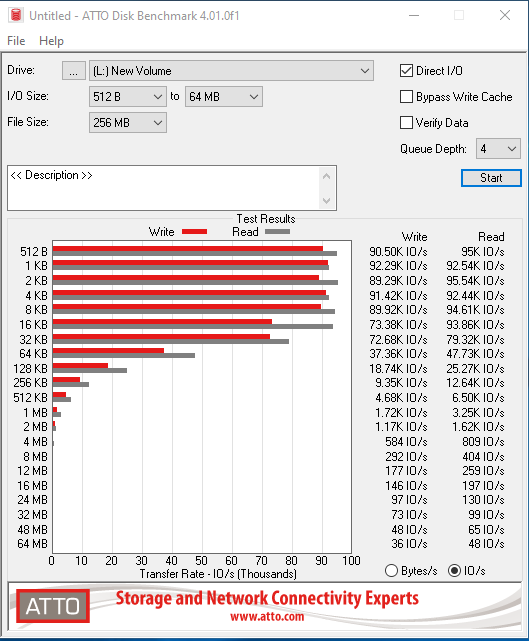Click the red Write legend swatch
Image resolution: width=529 pixels, height=641 pixels.
[x=194, y=232]
